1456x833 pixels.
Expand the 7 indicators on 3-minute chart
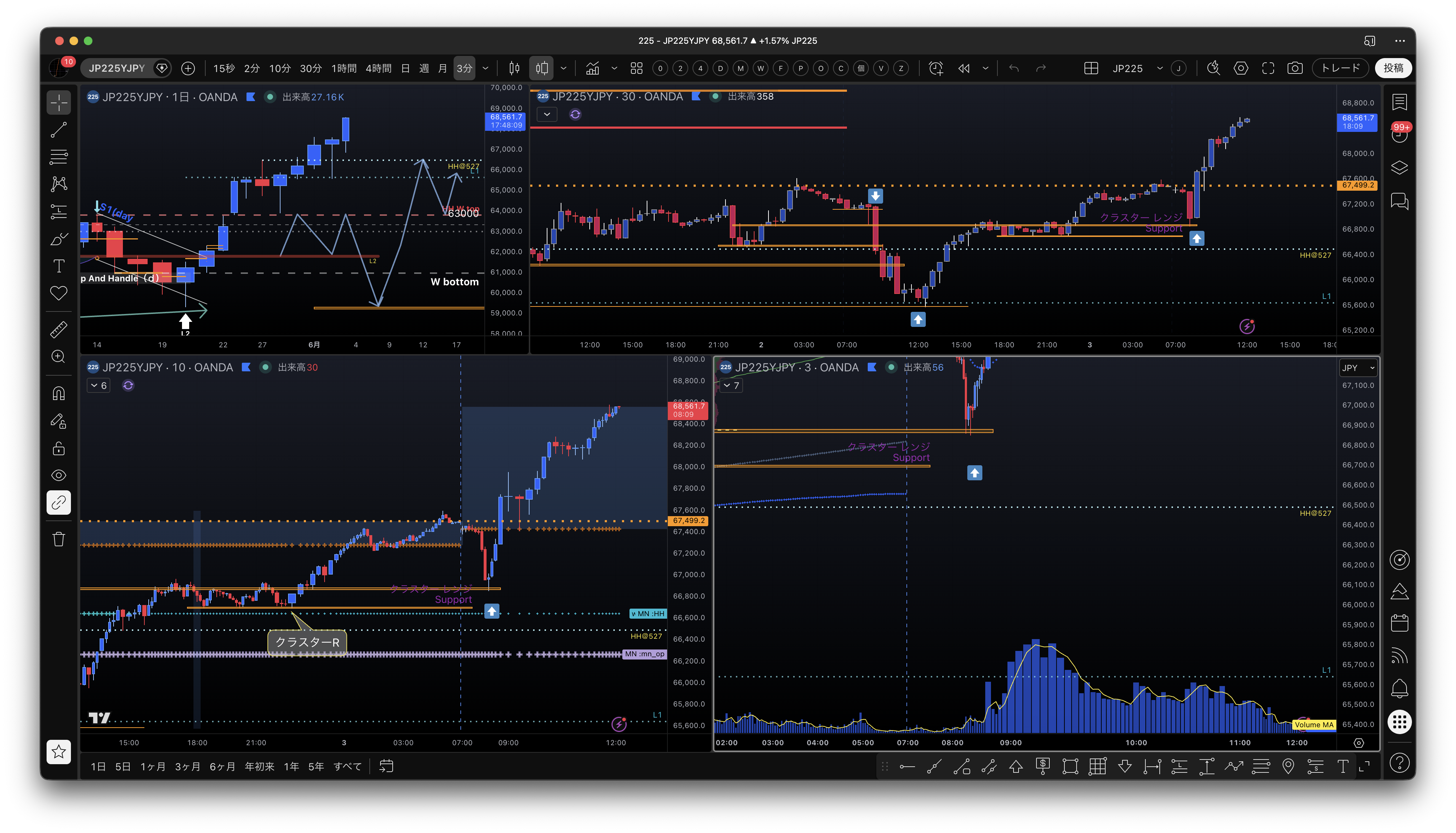click(732, 386)
